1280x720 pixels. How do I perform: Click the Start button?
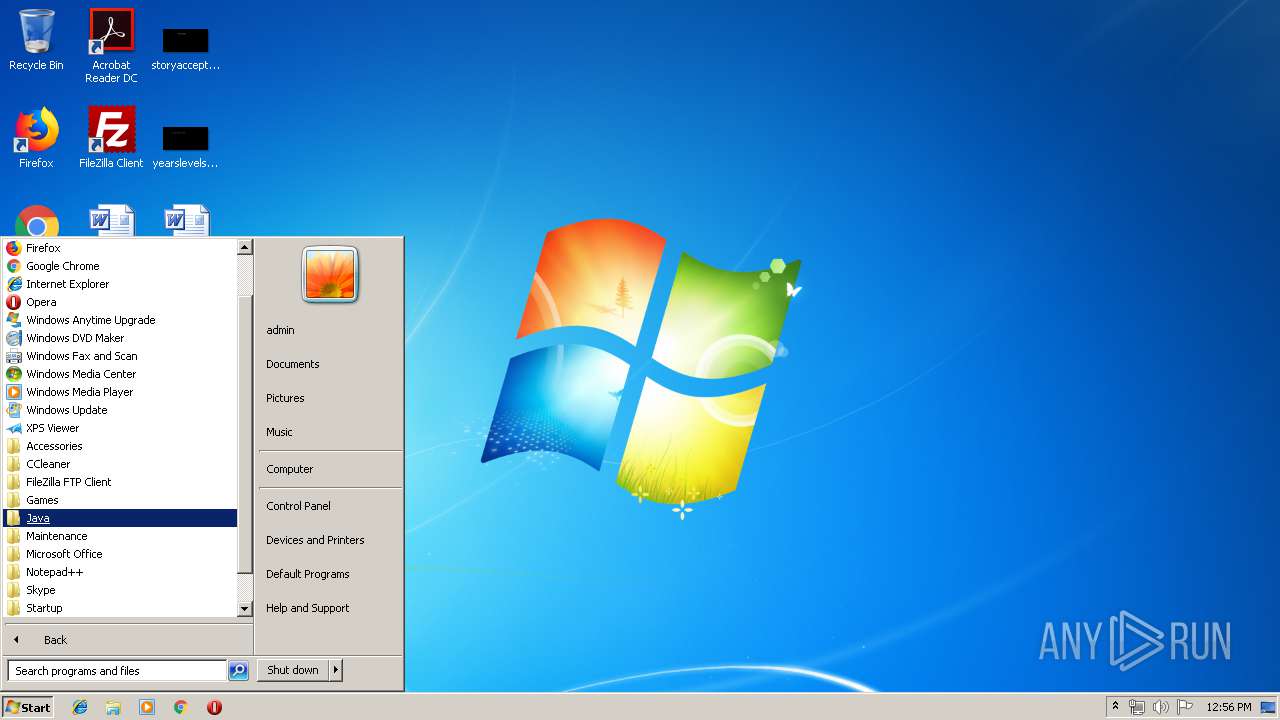[x=28, y=707]
